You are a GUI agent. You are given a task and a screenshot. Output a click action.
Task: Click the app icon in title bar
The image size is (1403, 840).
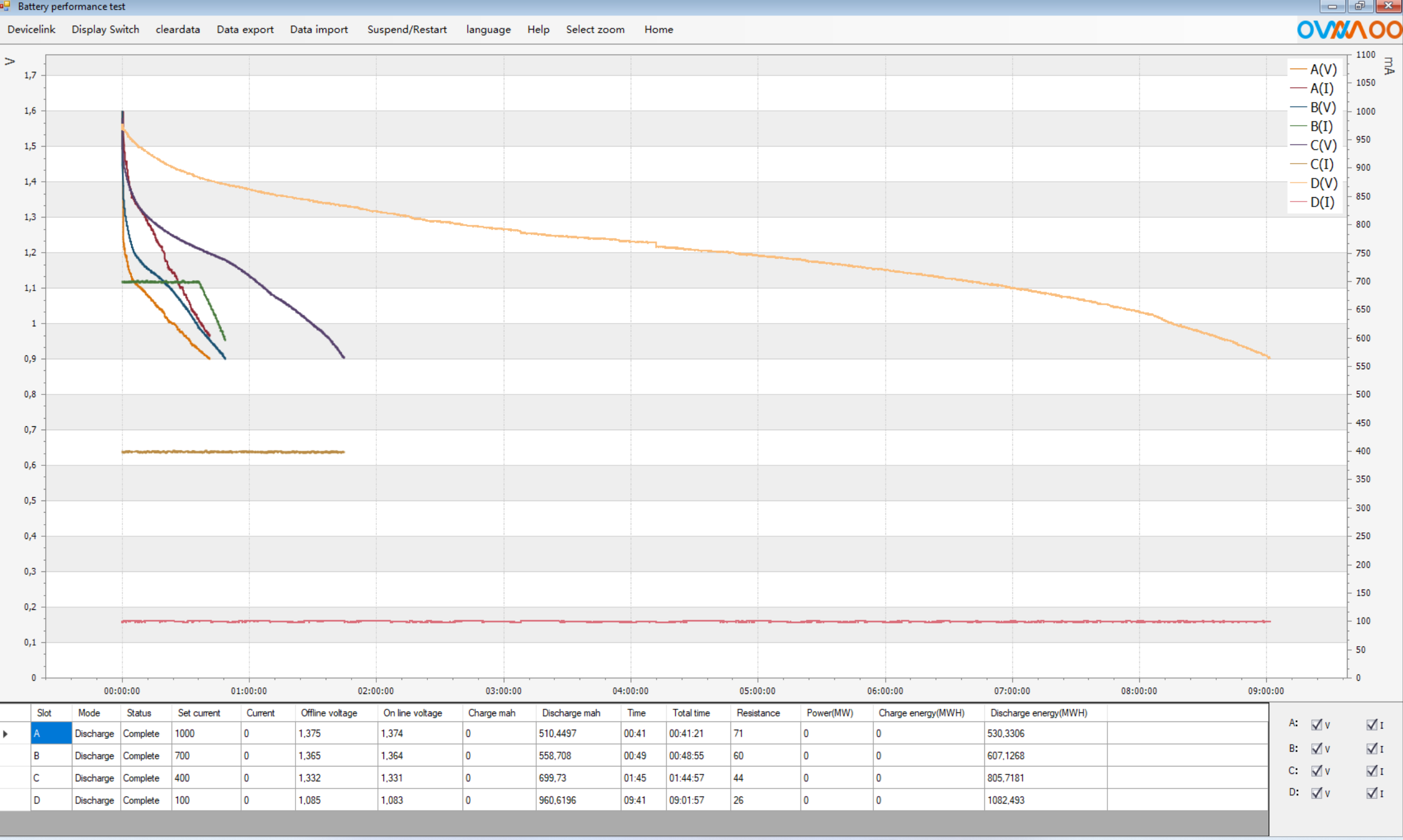(x=5, y=6)
